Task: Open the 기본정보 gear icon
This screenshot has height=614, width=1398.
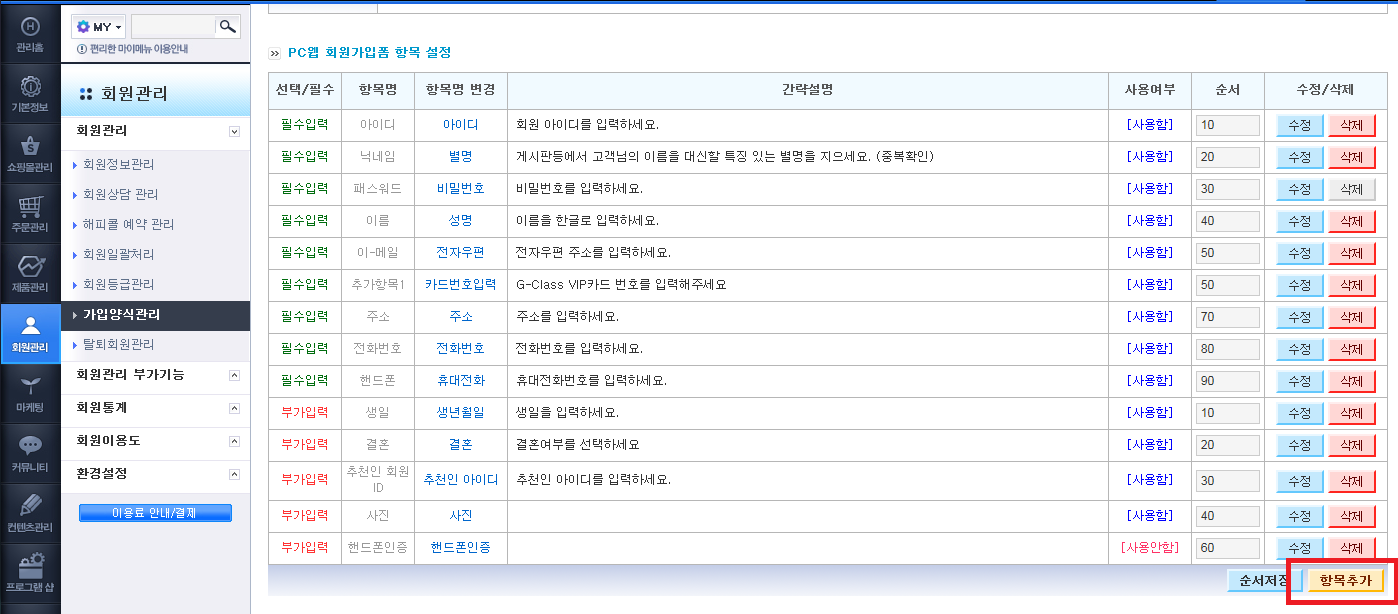Action: point(30,94)
